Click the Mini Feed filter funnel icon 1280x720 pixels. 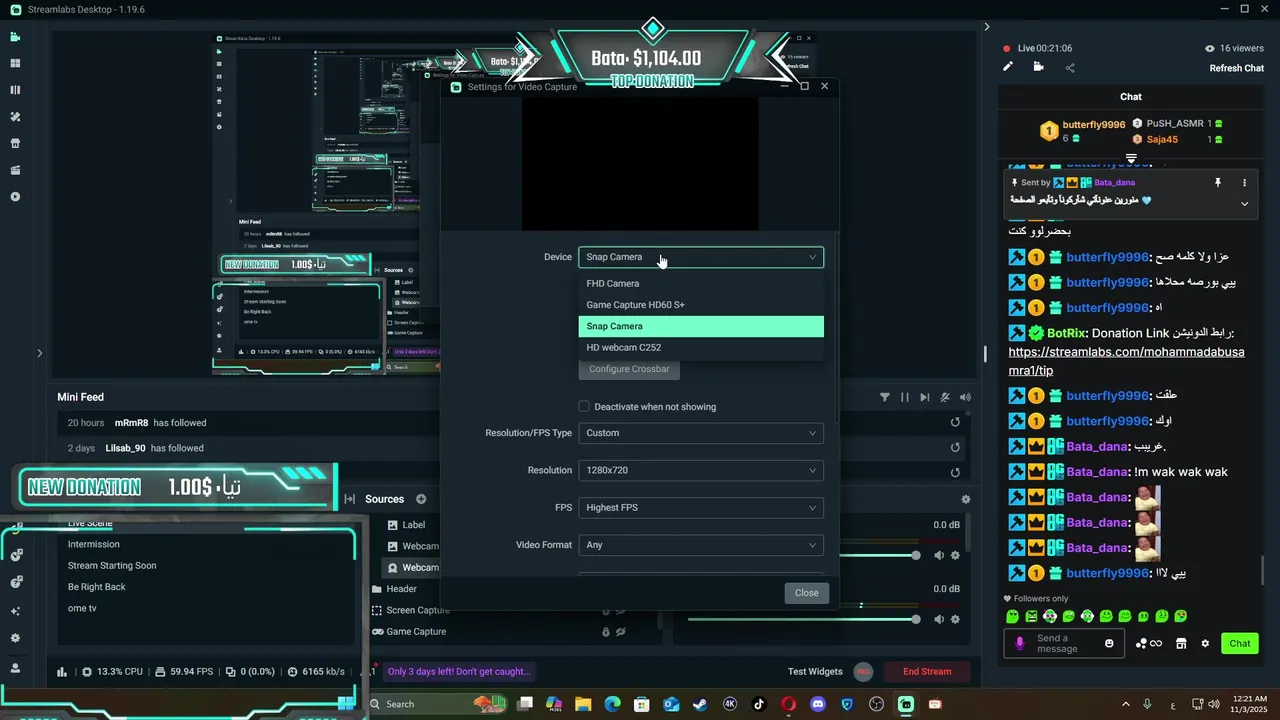click(885, 397)
